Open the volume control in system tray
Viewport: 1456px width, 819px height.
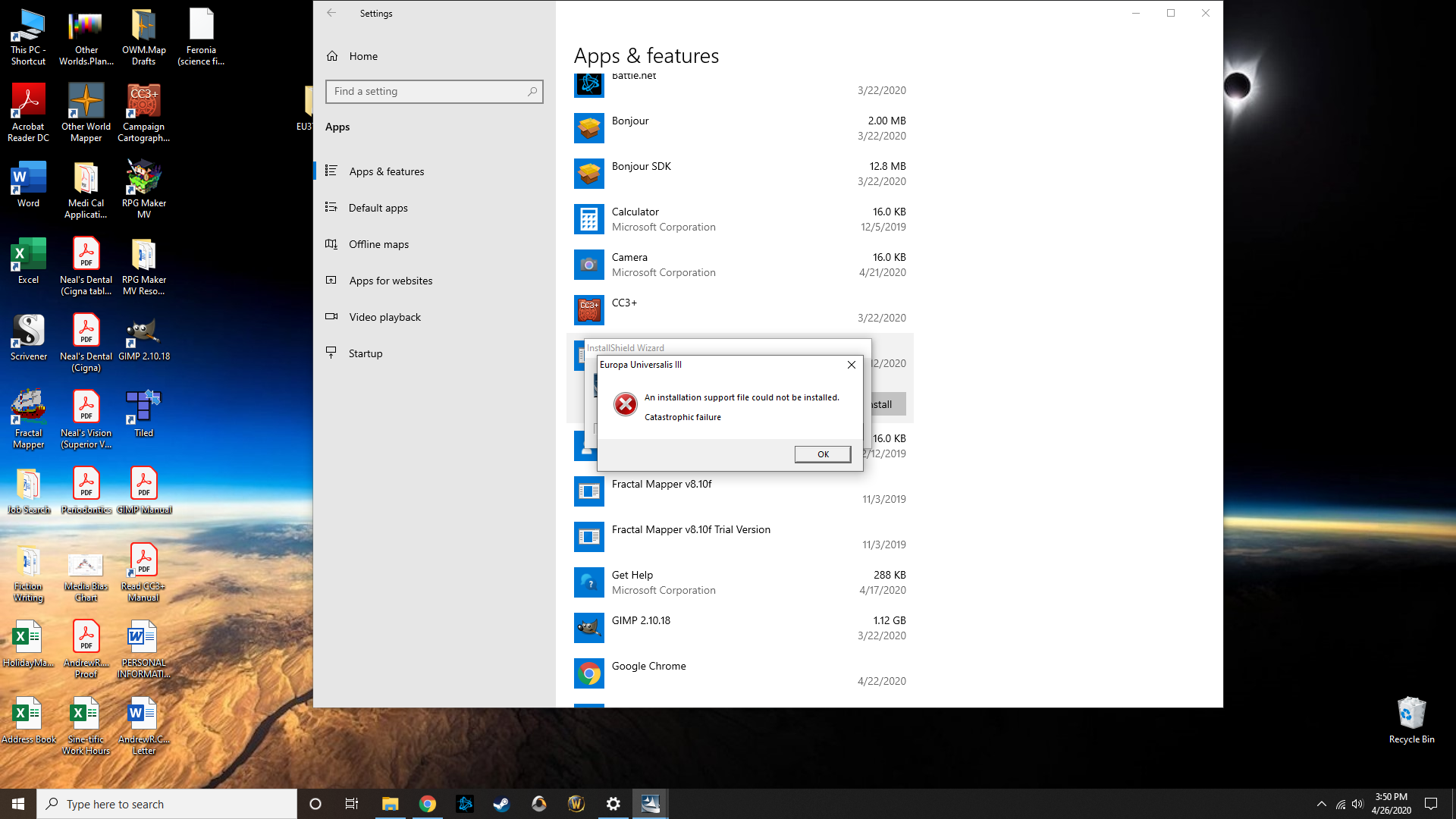tap(1357, 804)
